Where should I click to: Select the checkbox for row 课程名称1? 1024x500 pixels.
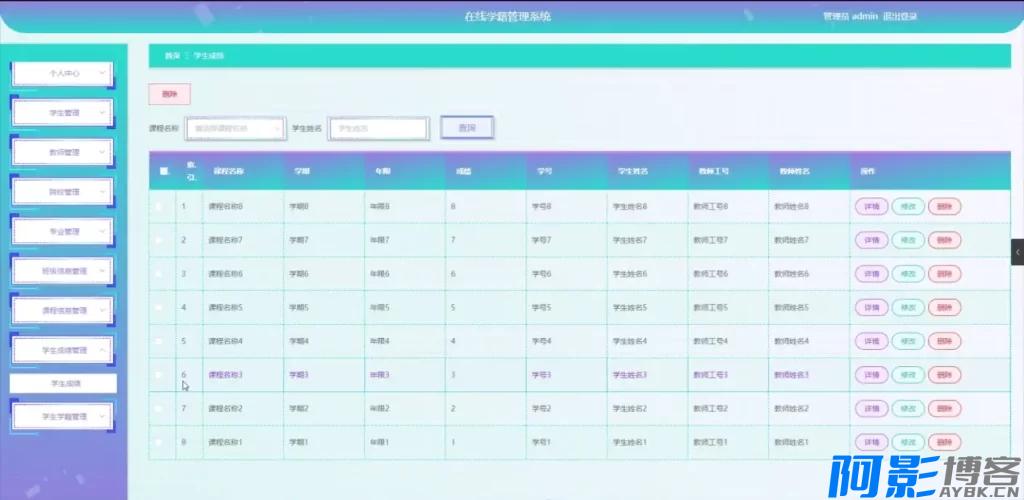[x=159, y=442]
